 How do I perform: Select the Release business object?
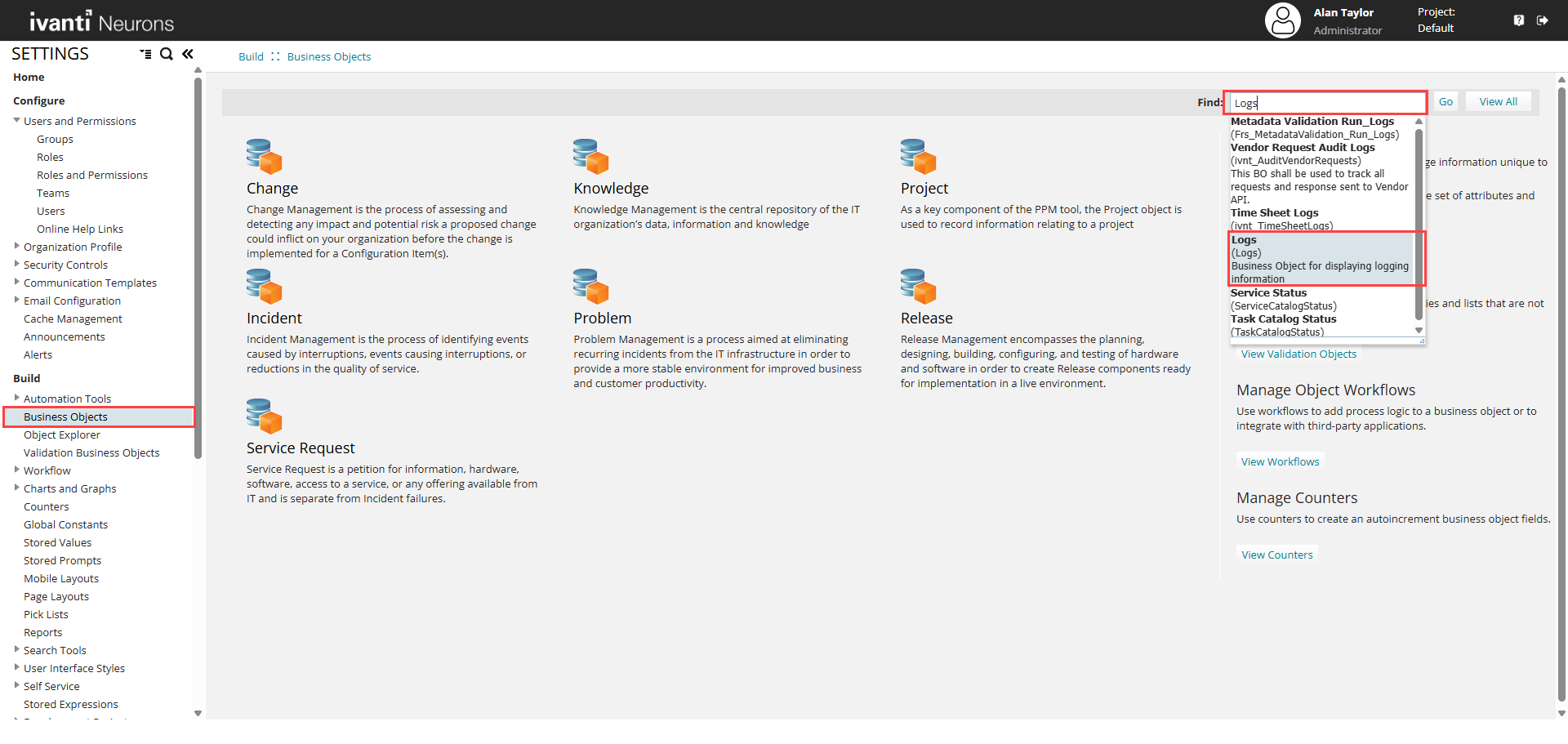(926, 318)
